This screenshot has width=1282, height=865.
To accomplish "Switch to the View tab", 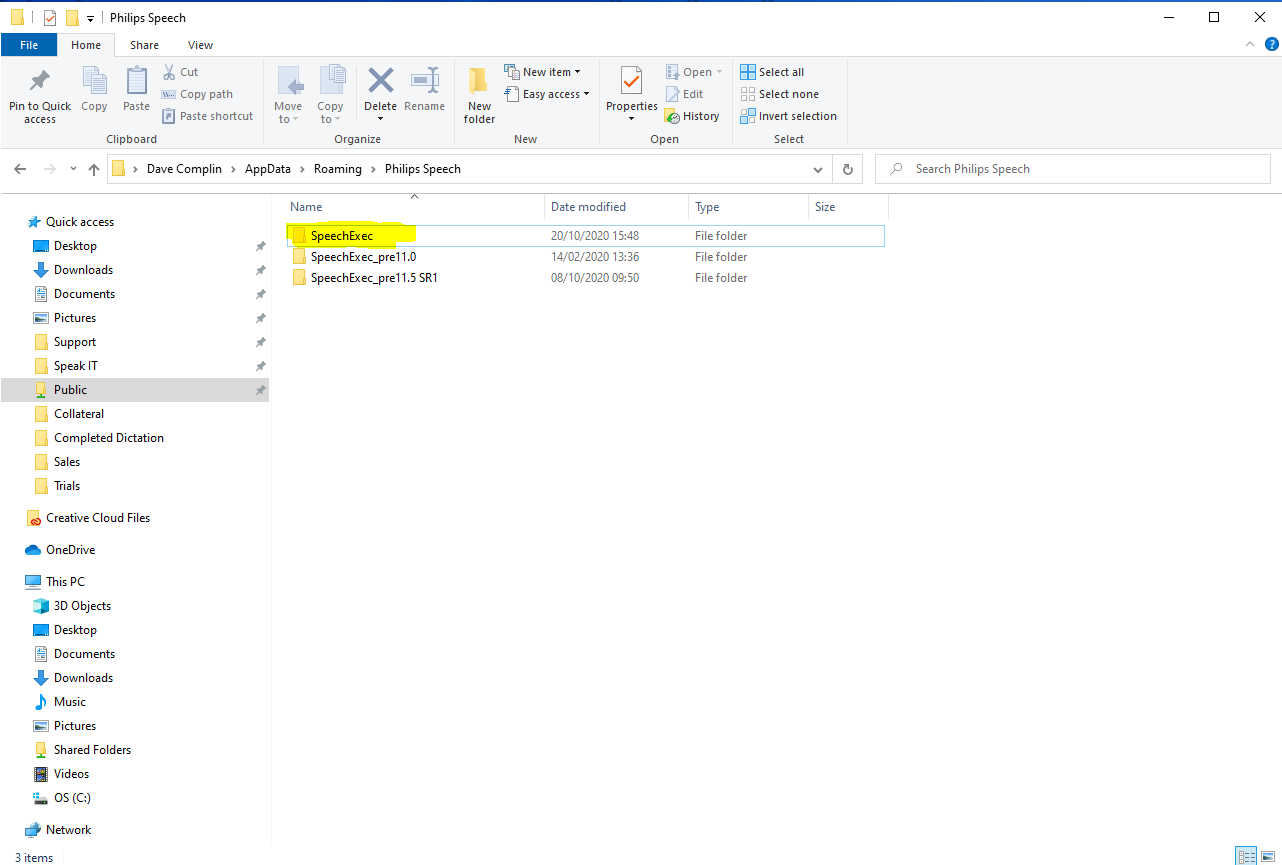I will [x=201, y=45].
